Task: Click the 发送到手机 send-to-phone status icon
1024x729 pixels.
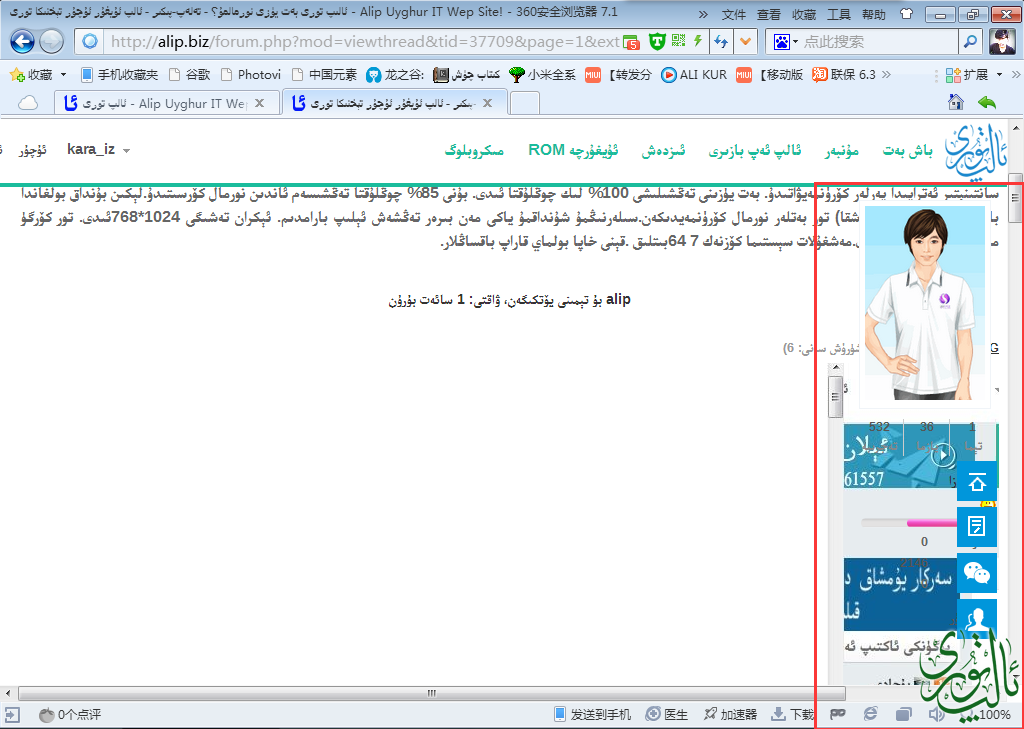Action: tap(592, 714)
